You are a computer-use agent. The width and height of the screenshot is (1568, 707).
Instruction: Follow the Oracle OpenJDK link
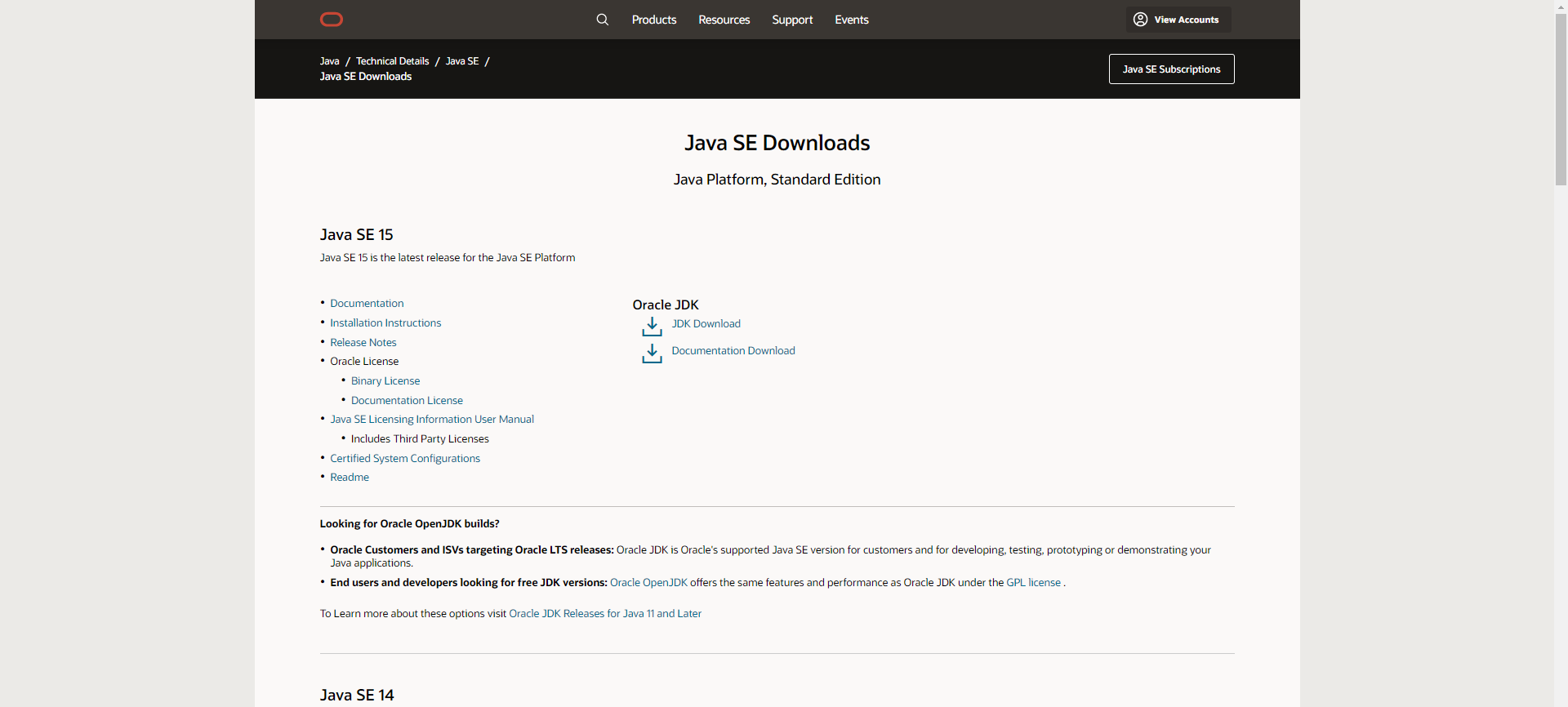click(x=648, y=583)
